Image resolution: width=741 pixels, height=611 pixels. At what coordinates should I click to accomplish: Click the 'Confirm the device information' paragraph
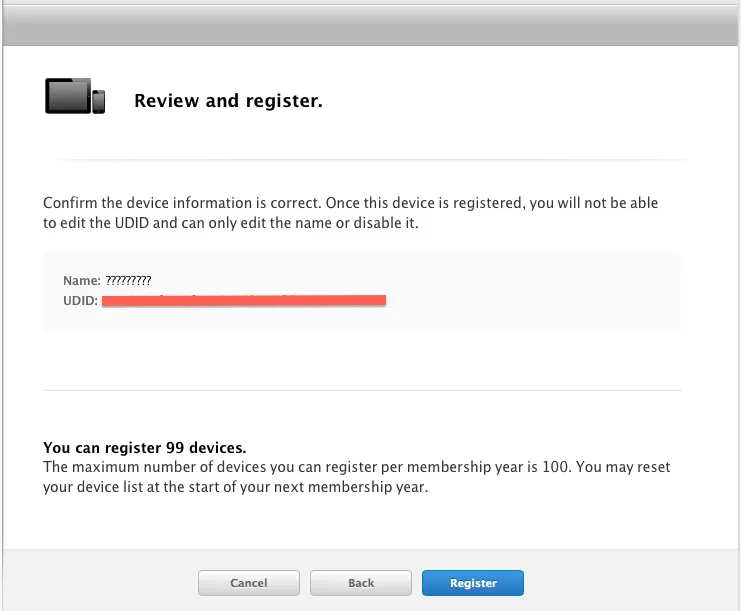[350, 213]
